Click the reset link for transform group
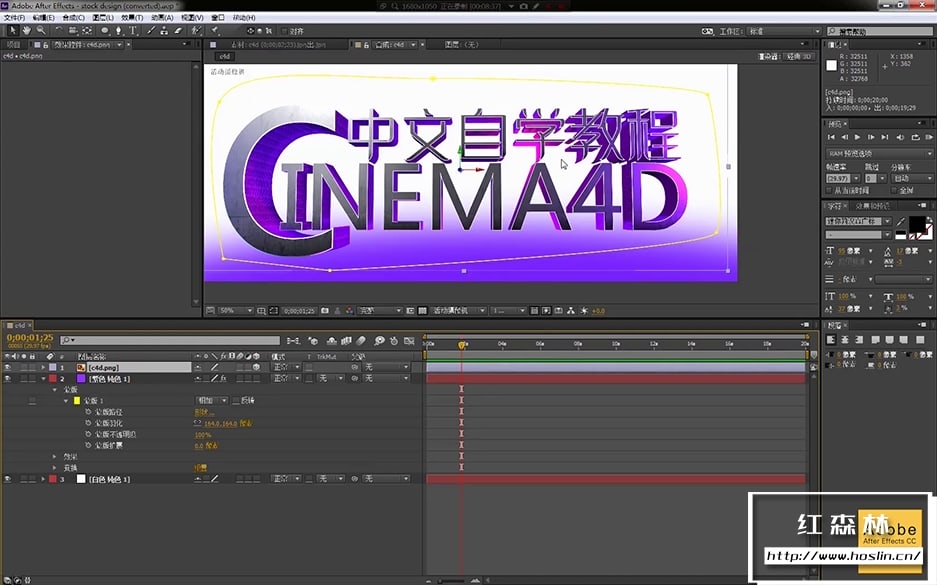The height and width of the screenshot is (585, 937). click(201, 468)
